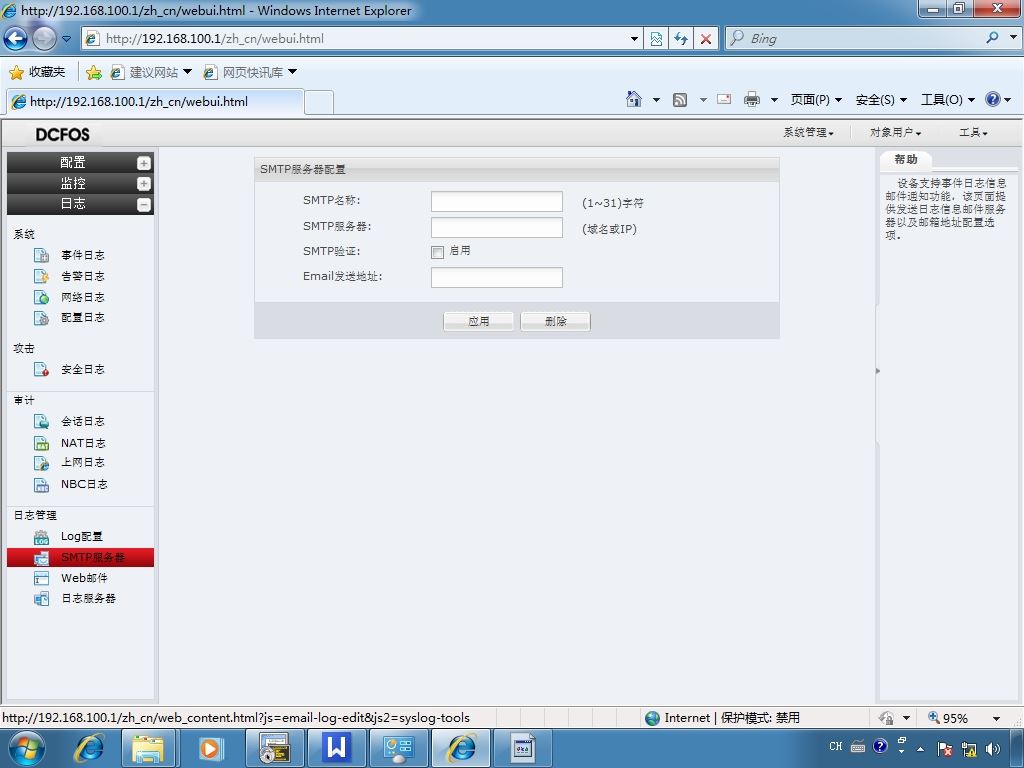
Task: Open the 页面(P) dropdown
Action: [x=816, y=100]
